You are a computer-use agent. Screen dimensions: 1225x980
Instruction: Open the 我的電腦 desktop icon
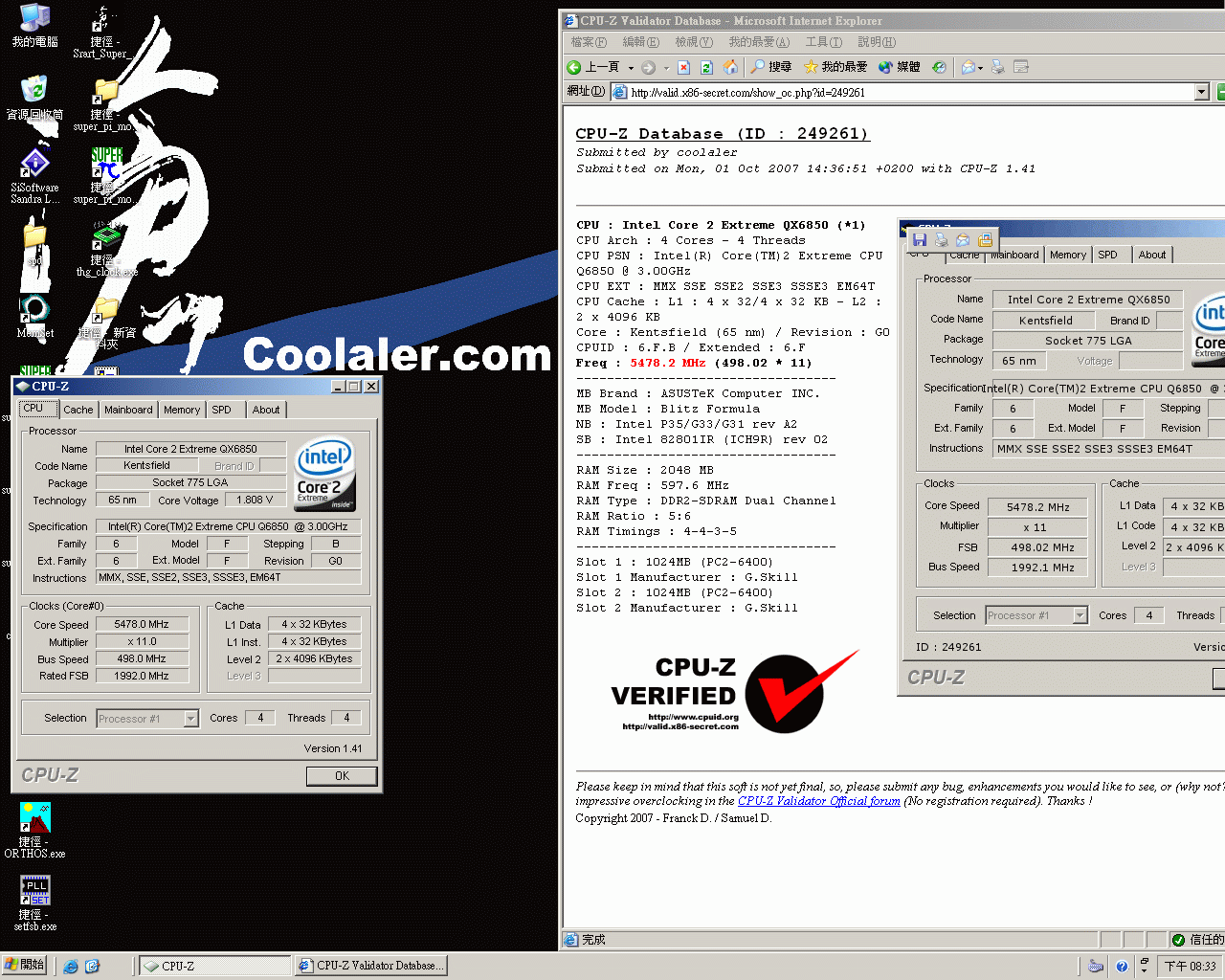(34, 26)
